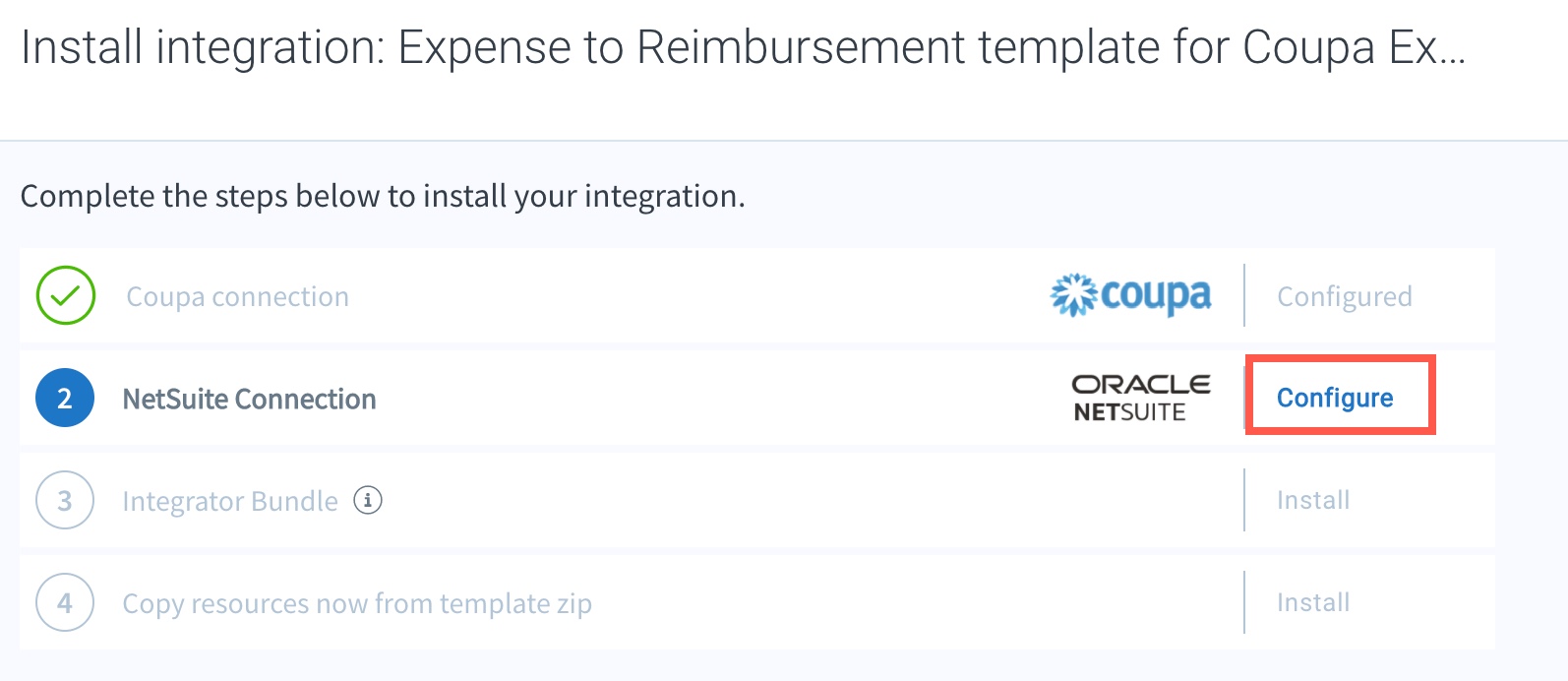Click the Configured status for Coupa
1568x681 pixels.
click(1345, 296)
